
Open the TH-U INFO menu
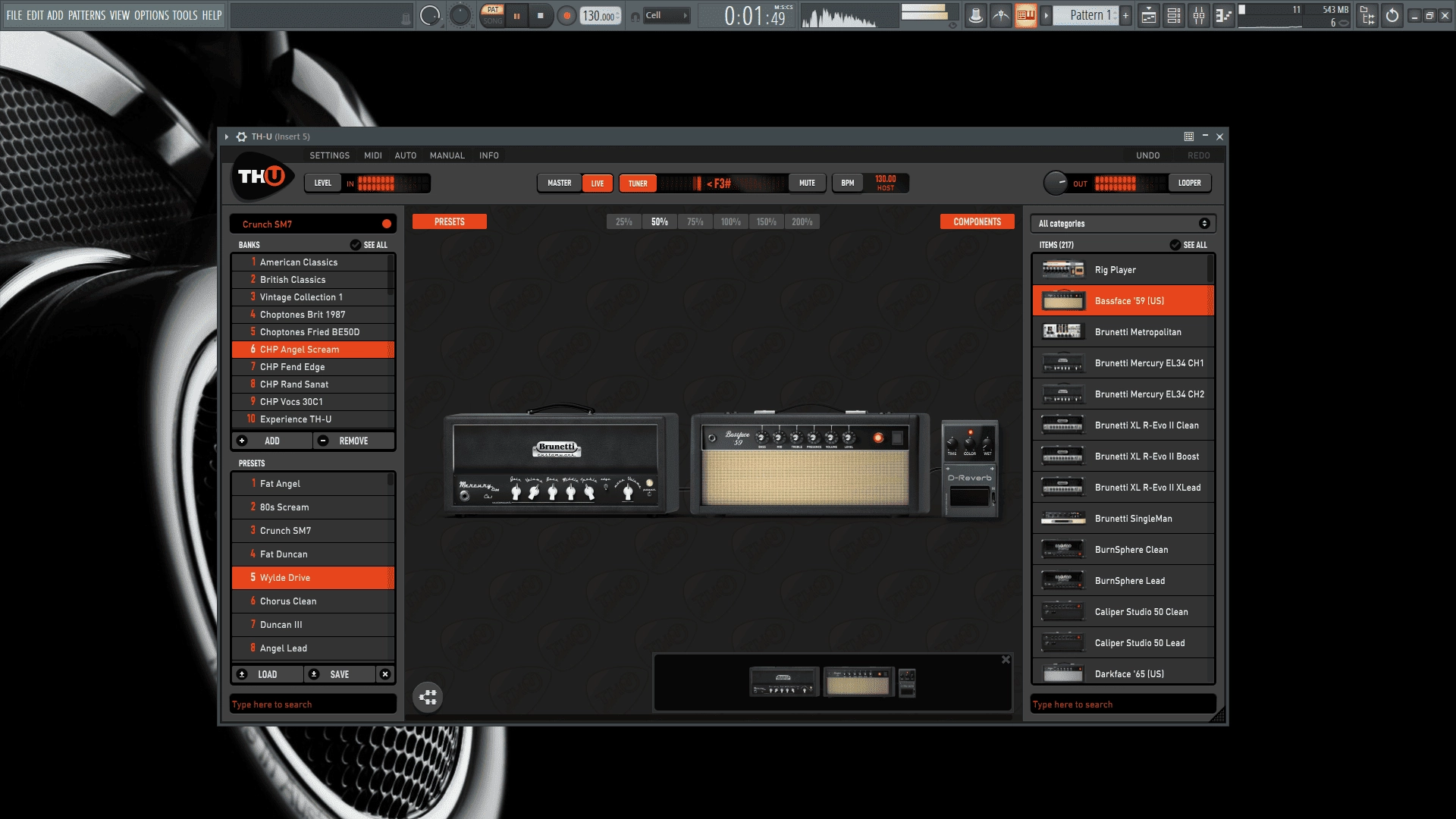point(489,155)
